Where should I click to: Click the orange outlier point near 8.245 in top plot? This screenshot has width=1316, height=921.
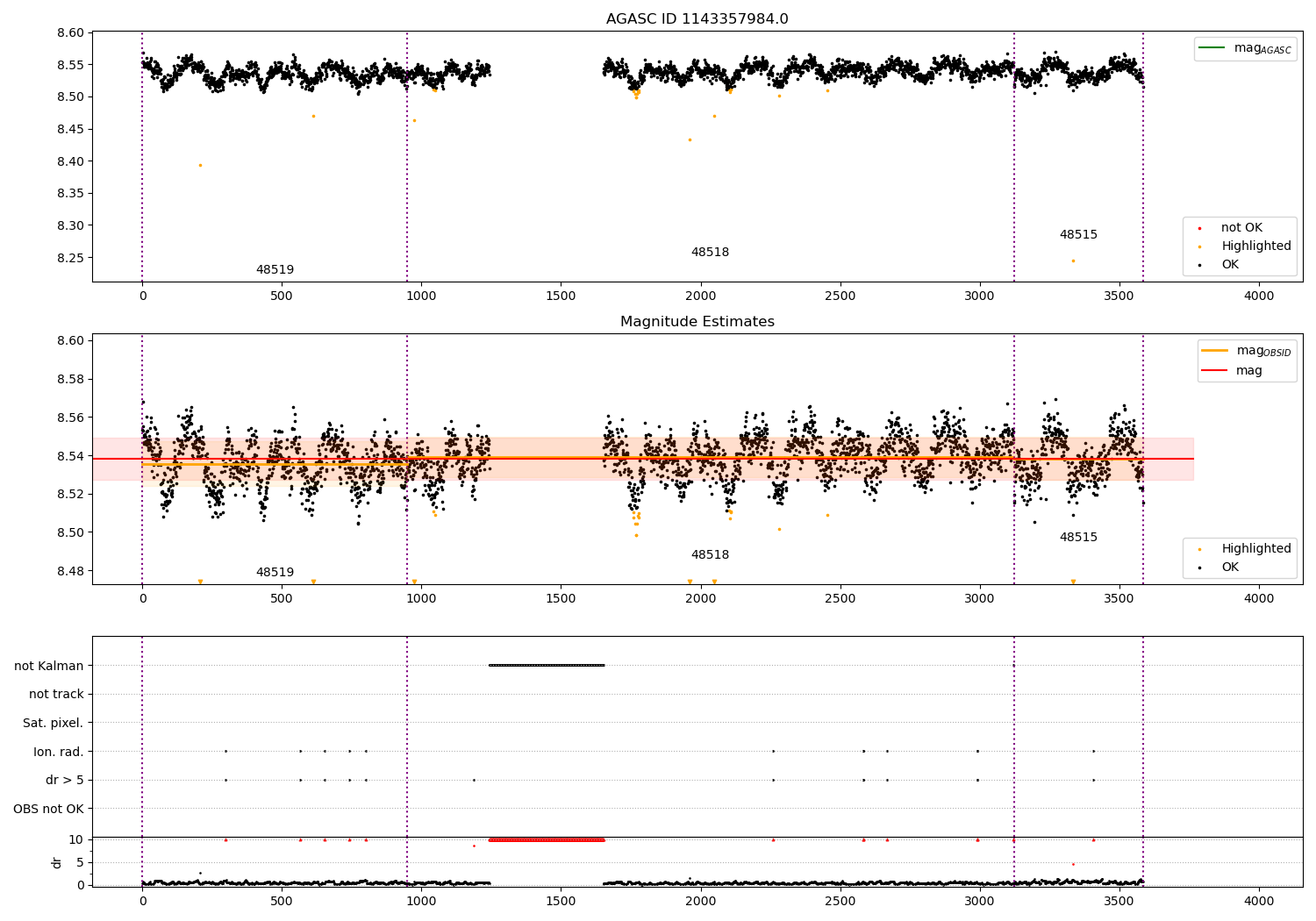coord(1073,261)
